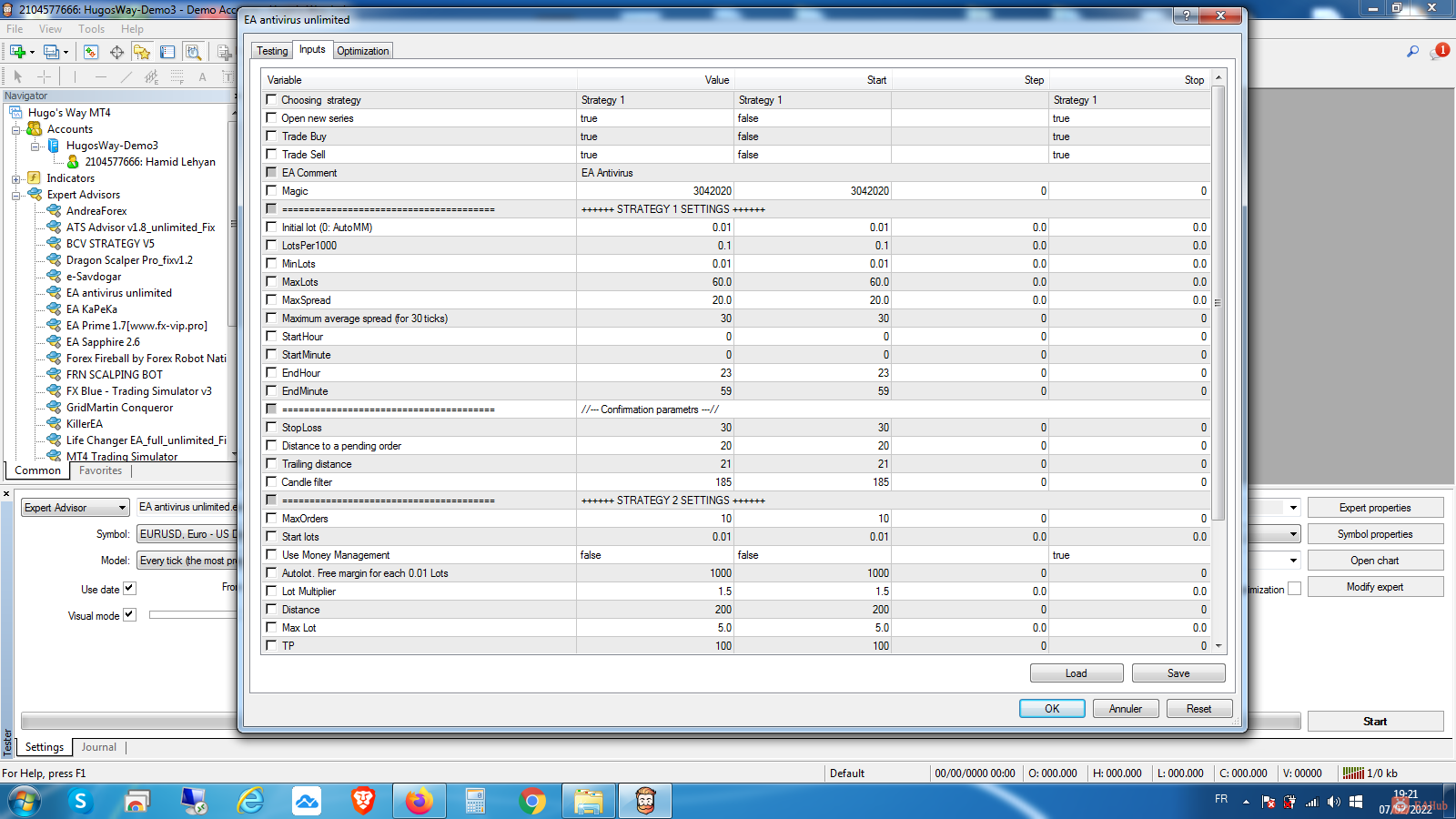The width and height of the screenshot is (1456, 819).
Task: Switch to the Journal tab in Tester
Action: click(x=99, y=747)
